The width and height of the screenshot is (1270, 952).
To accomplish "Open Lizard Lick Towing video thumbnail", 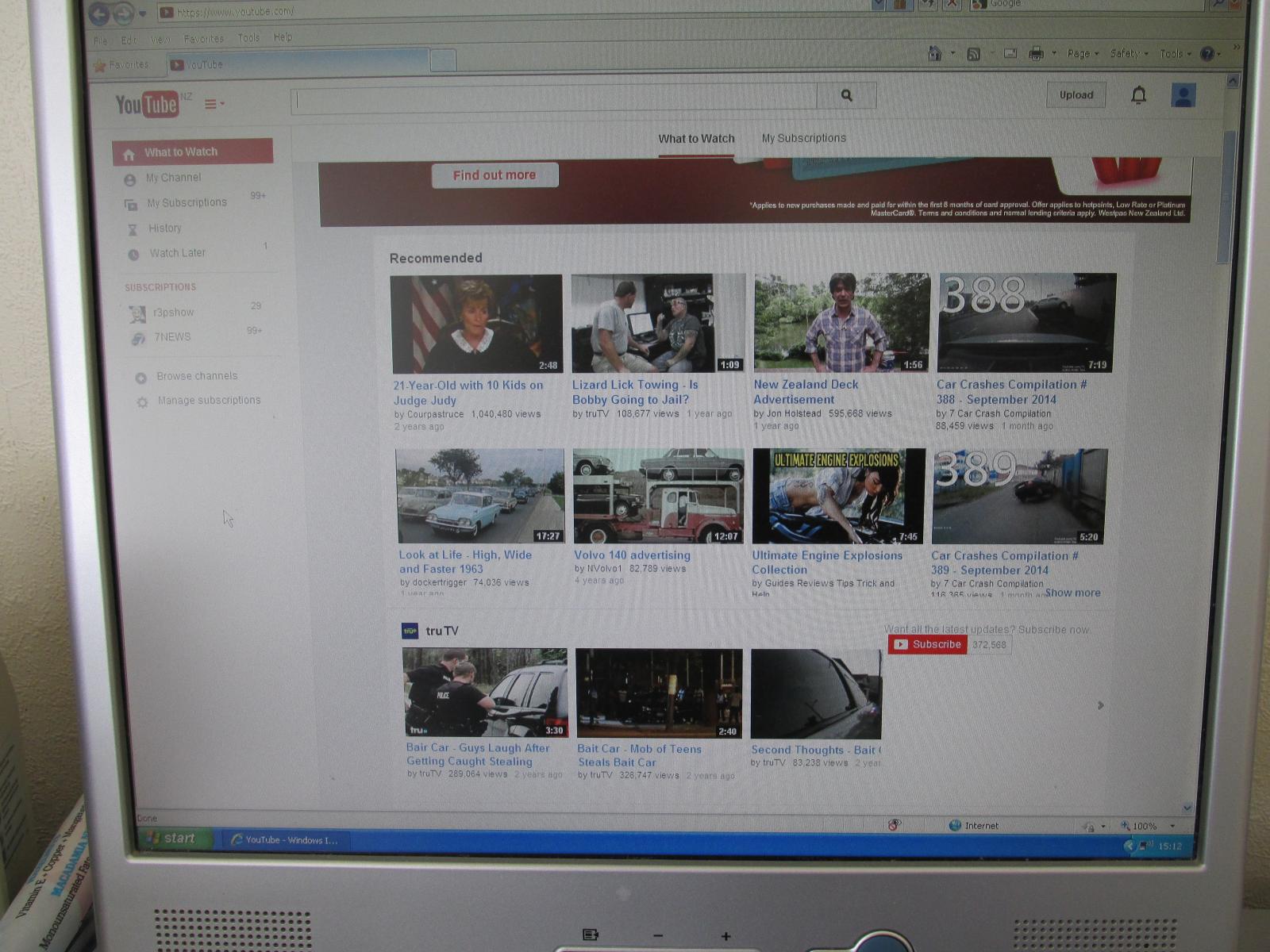I will pyautogui.click(x=658, y=324).
